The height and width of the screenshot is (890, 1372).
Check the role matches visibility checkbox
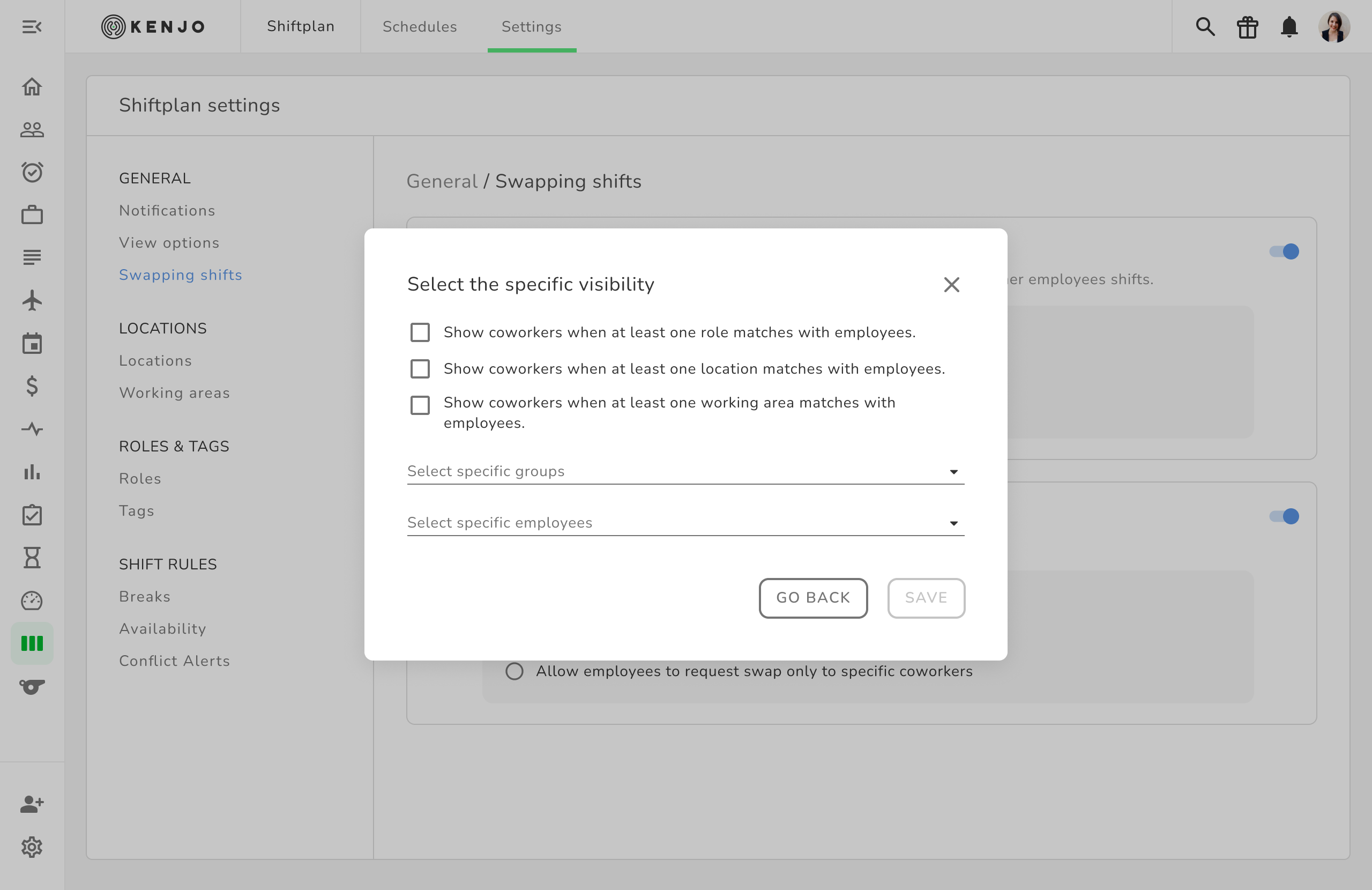coord(420,333)
